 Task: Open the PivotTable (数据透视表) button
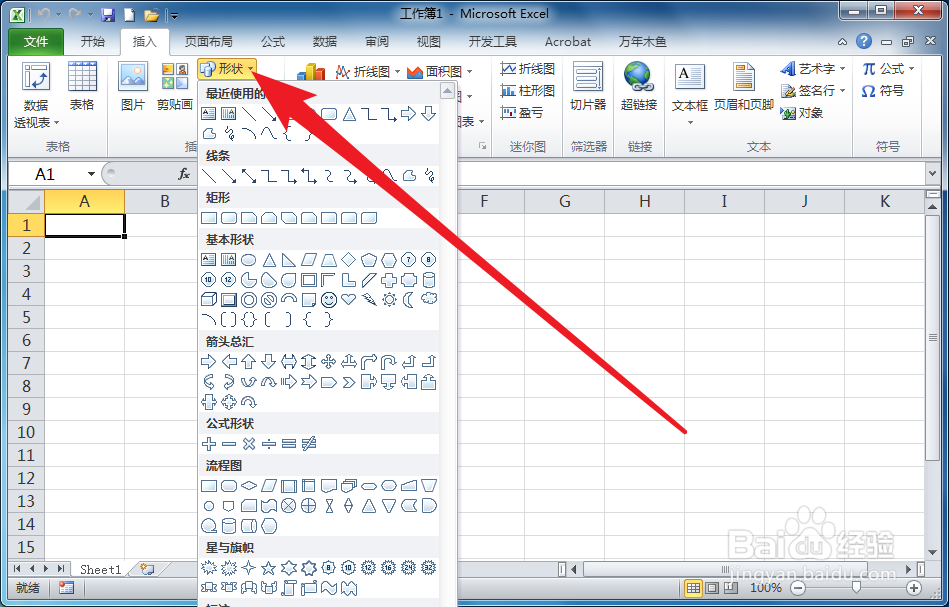point(36,94)
